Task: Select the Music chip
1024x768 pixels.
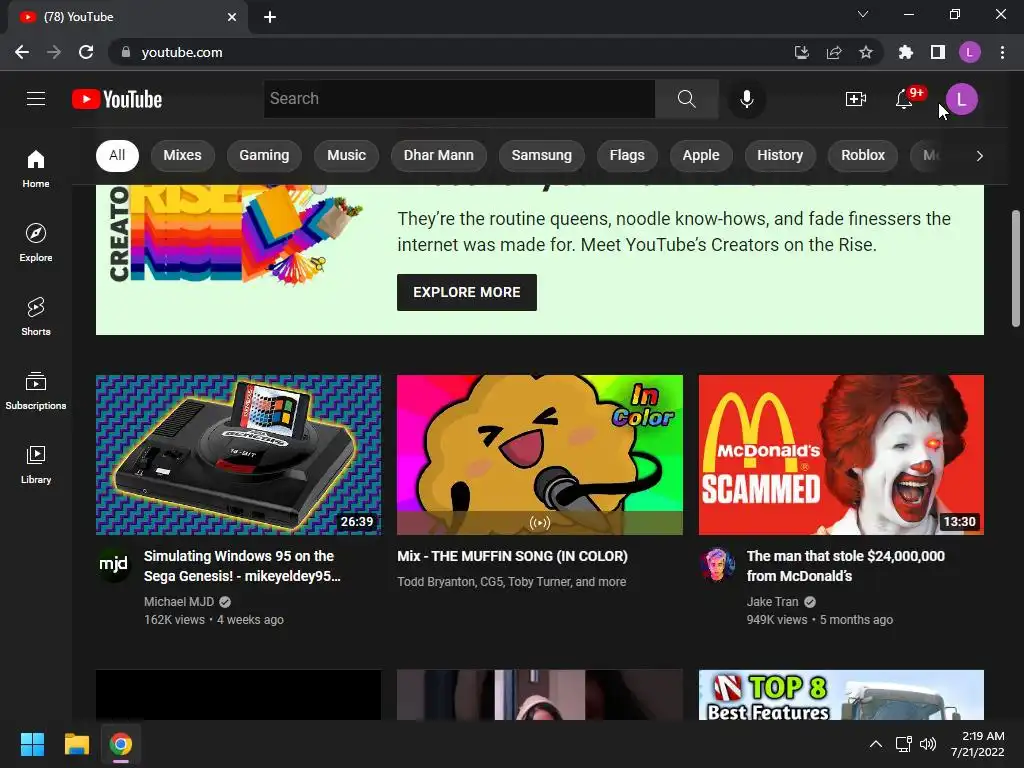Action: [346, 155]
